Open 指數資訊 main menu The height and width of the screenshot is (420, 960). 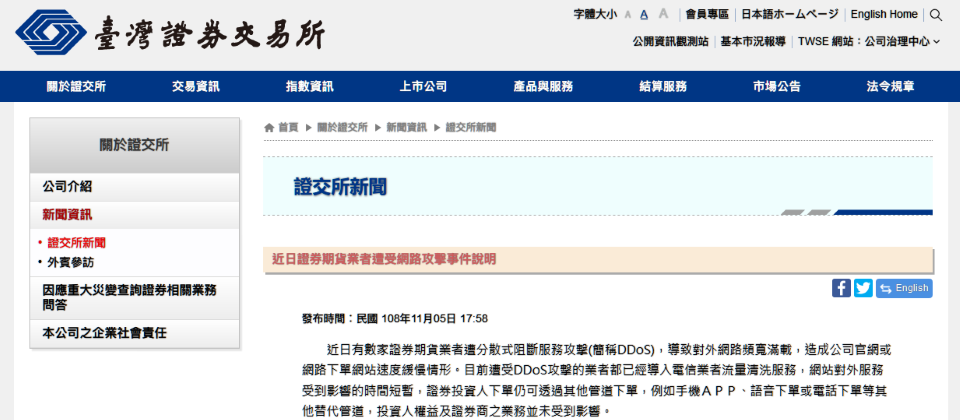(x=310, y=86)
